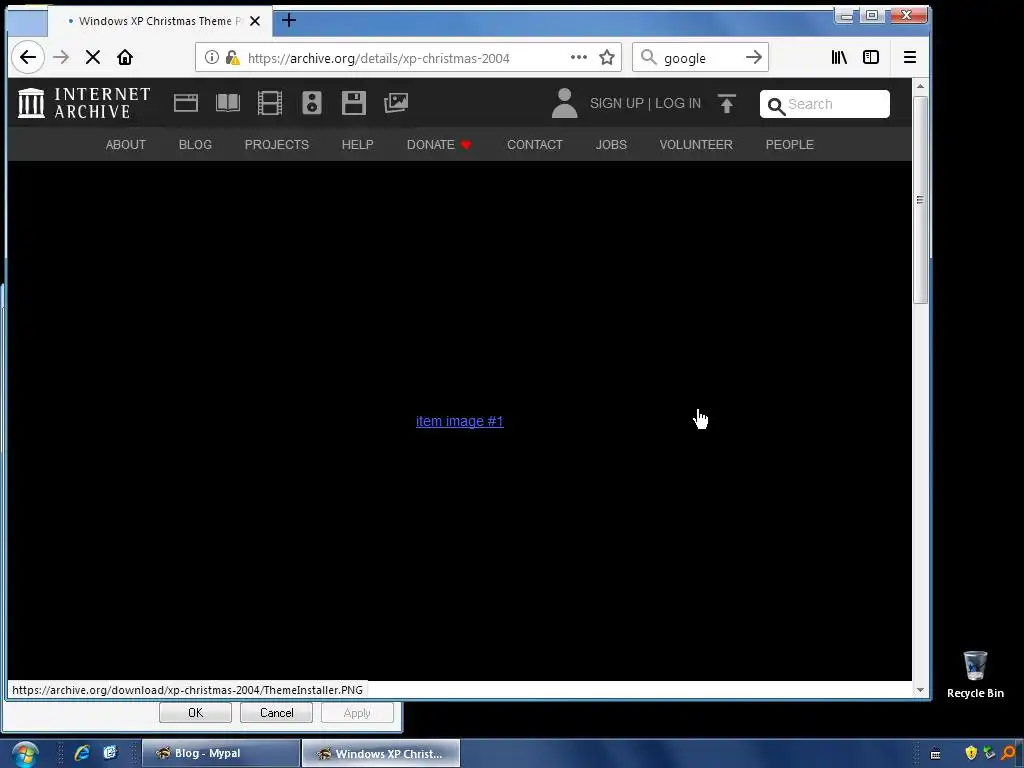Click Cancel in the background dialog
Image resolution: width=1024 pixels, height=768 pixels.
276,712
